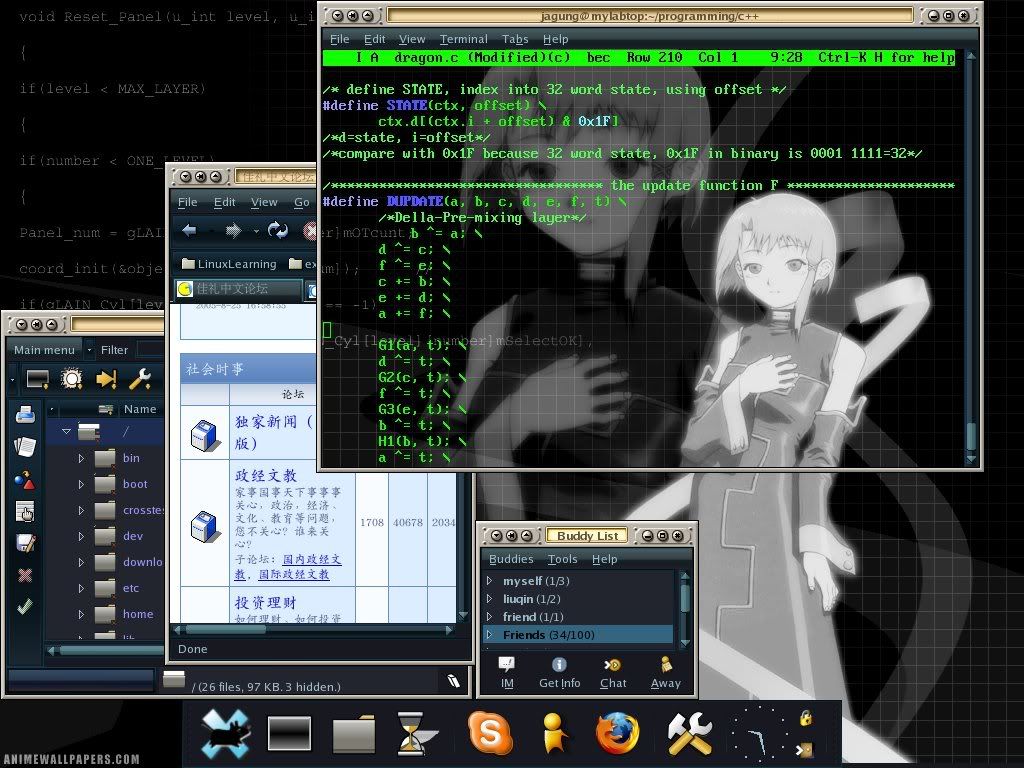1024x768 pixels.
Task: Click the terminal's vertical scrollbar thumb
Action: coord(970,437)
